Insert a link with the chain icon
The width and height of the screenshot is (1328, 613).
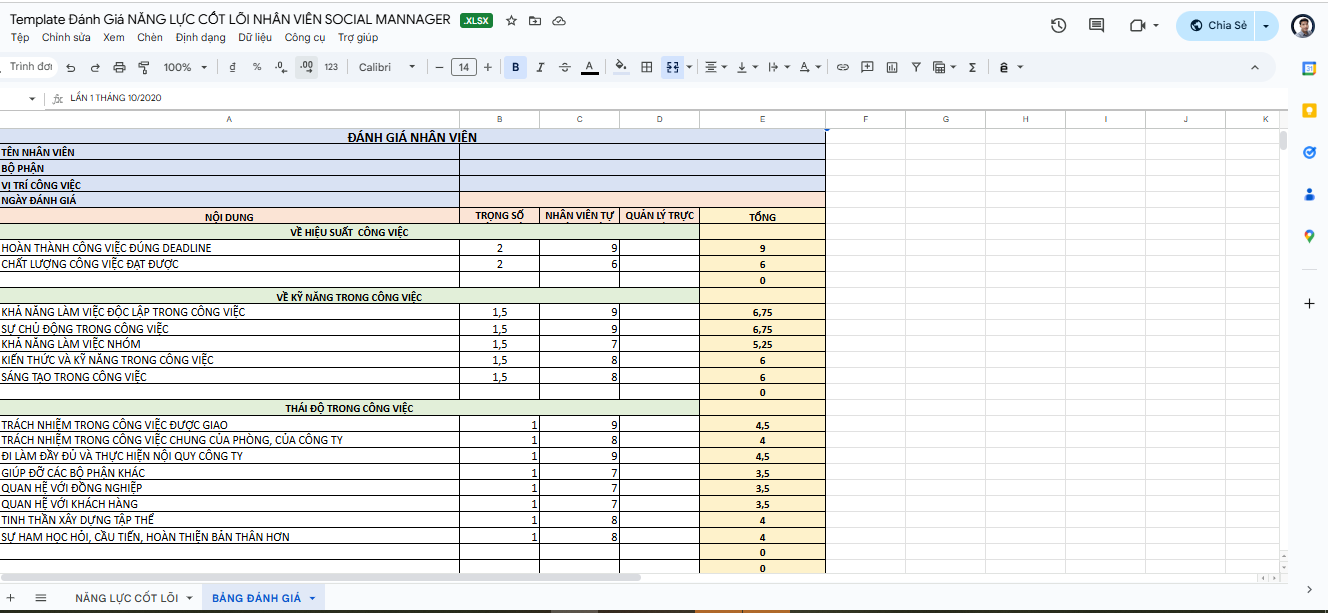(x=842, y=67)
